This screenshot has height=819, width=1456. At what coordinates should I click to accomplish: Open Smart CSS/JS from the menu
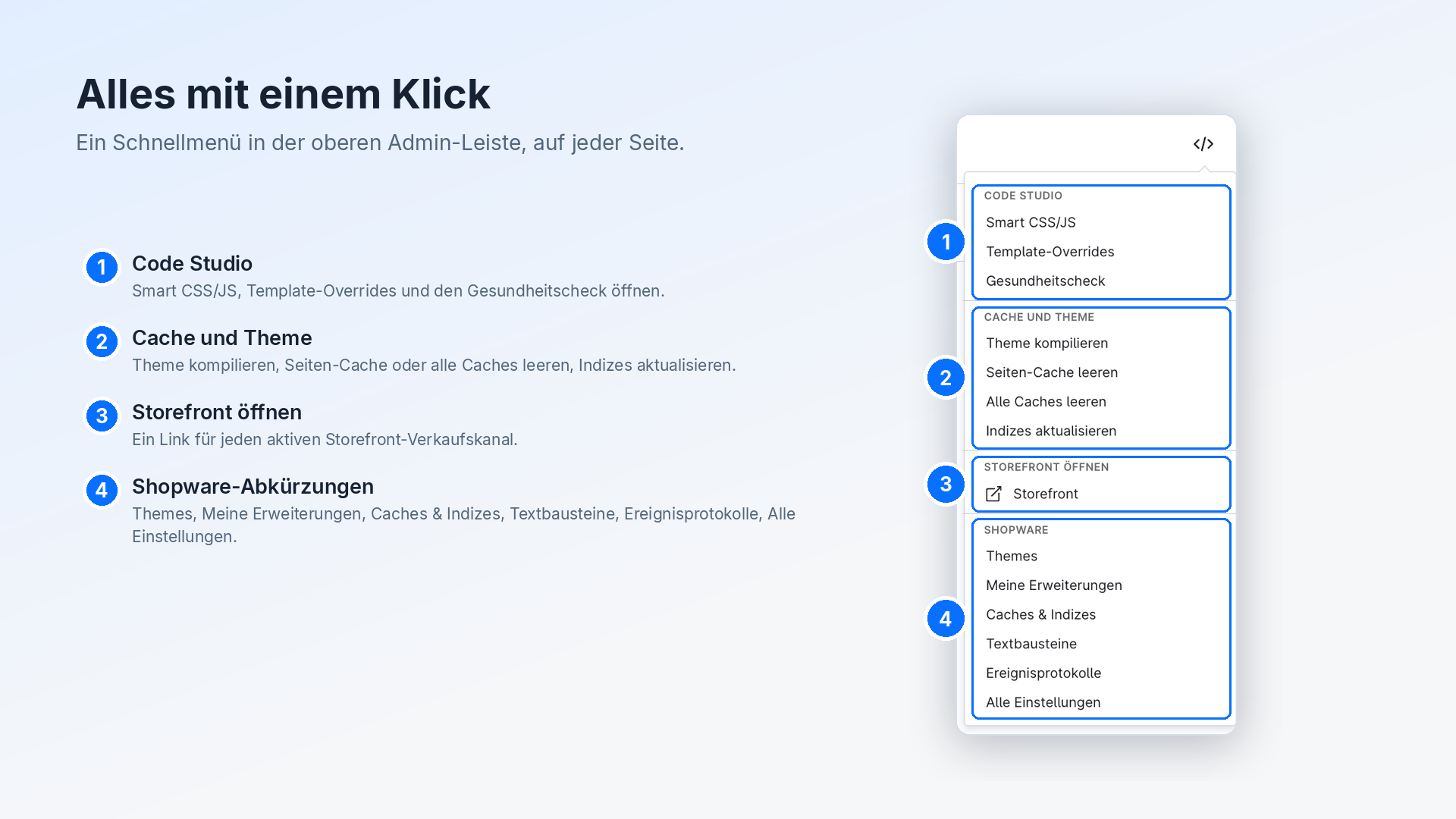coord(1031,222)
